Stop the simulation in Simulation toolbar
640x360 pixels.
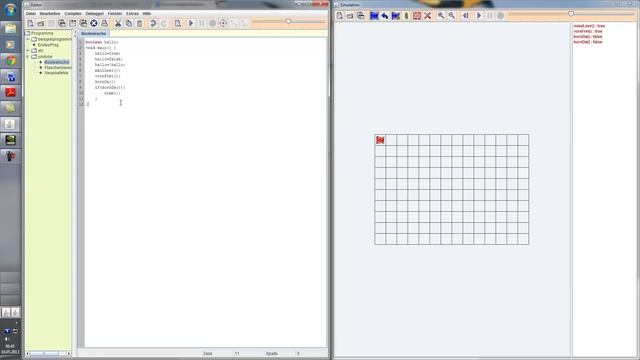(500, 16)
